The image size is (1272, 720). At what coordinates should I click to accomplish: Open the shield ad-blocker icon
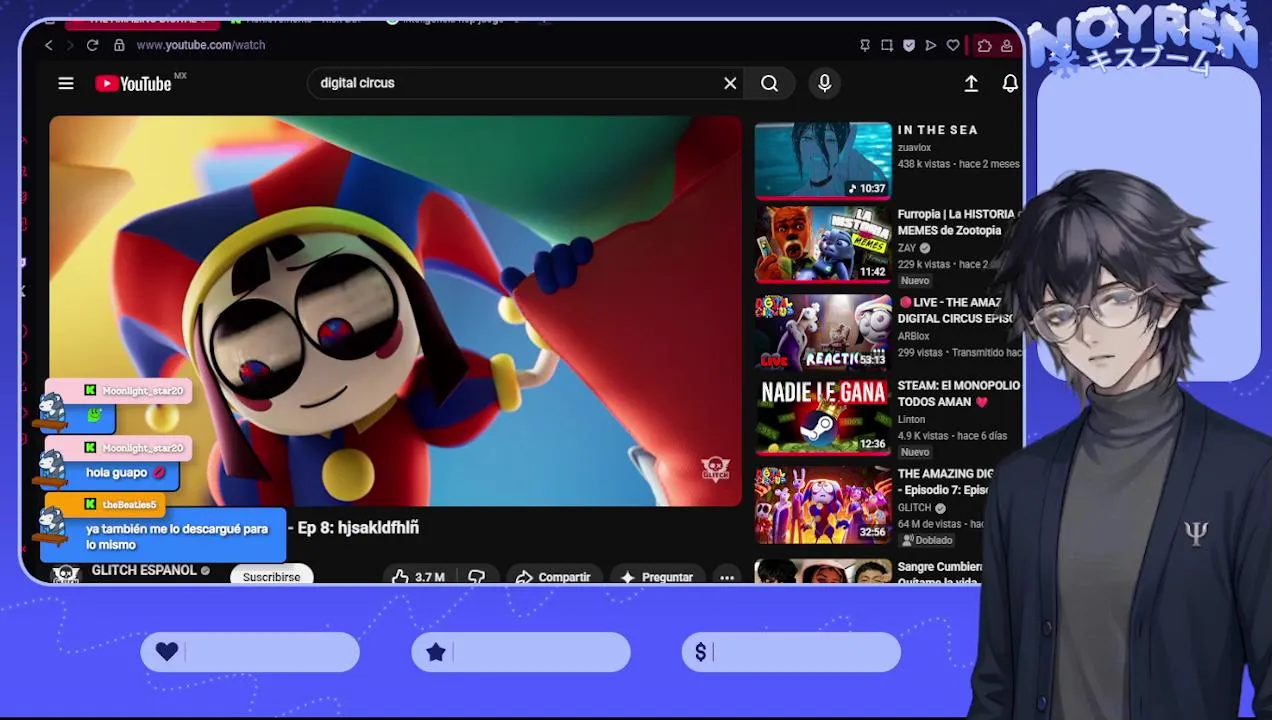click(x=909, y=45)
